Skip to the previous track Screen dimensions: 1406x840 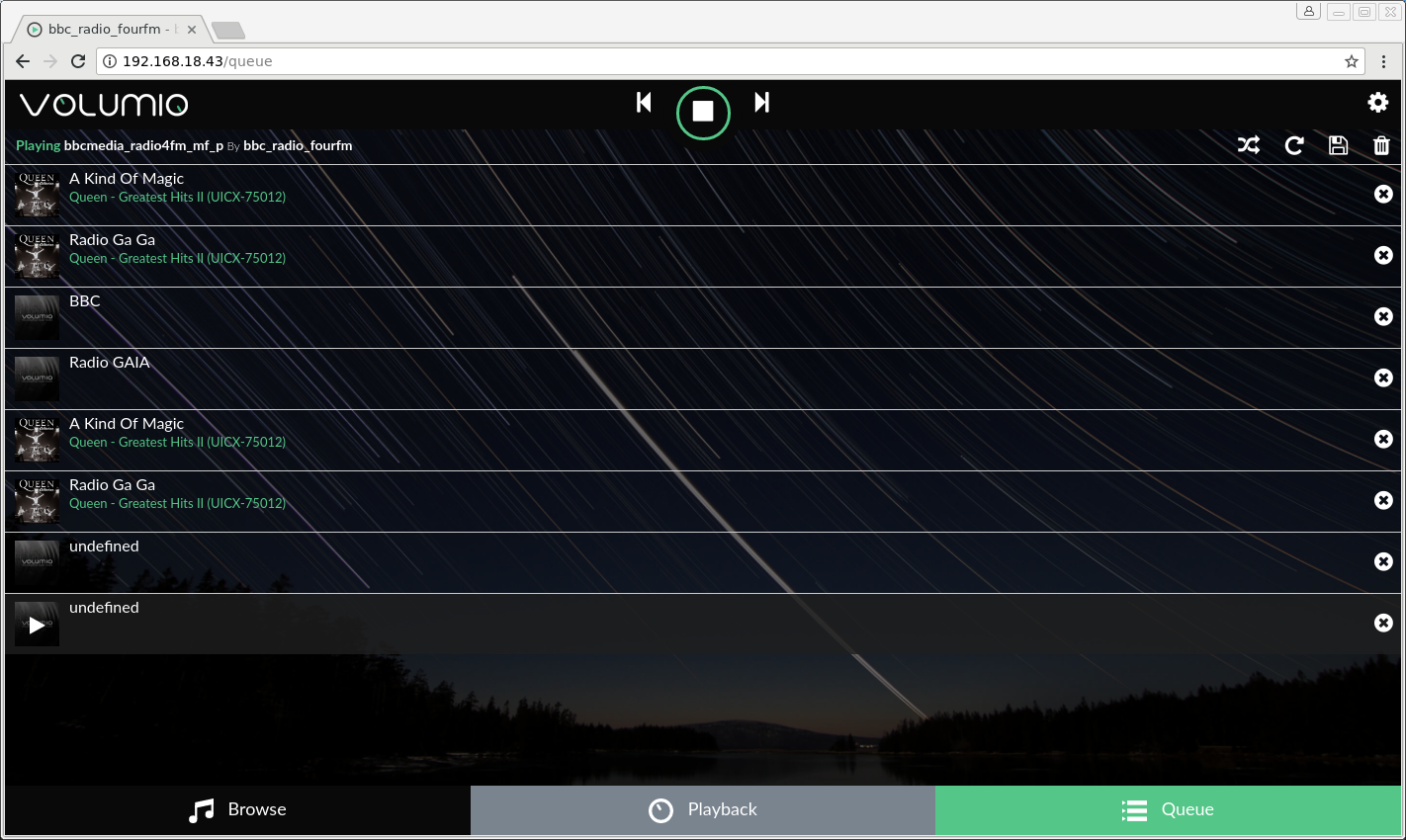click(x=644, y=102)
